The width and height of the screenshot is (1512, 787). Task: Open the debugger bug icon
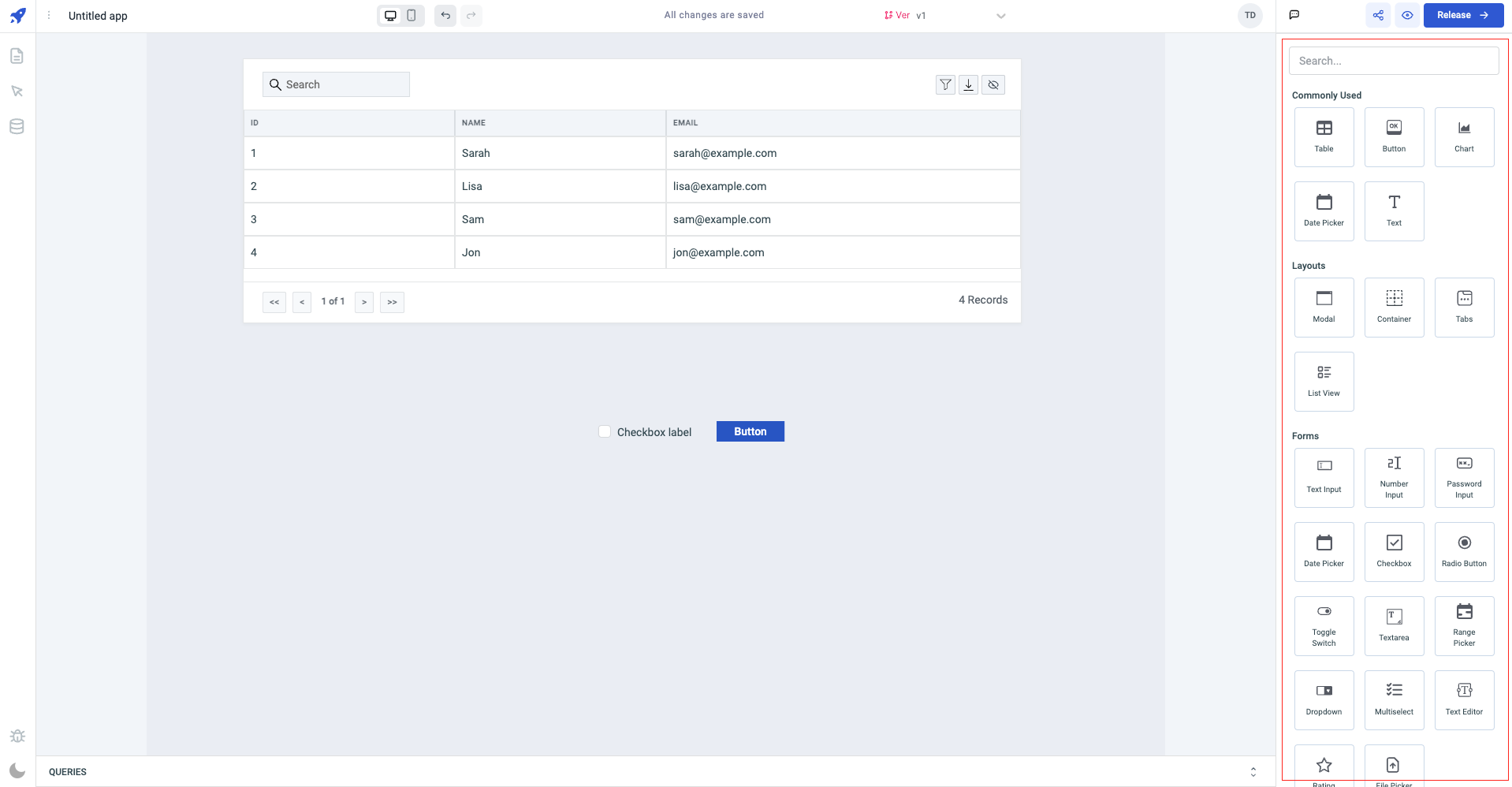click(17, 736)
